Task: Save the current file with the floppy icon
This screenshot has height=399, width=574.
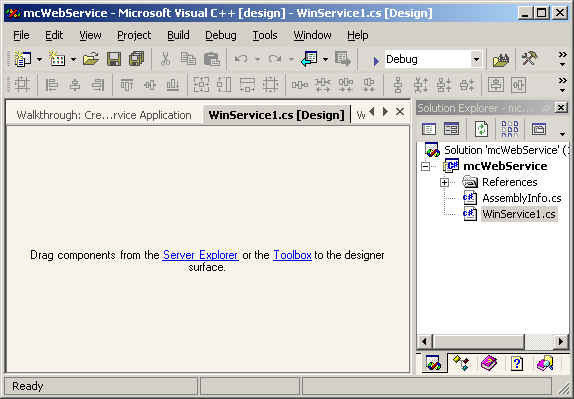Action: point(113,59)
